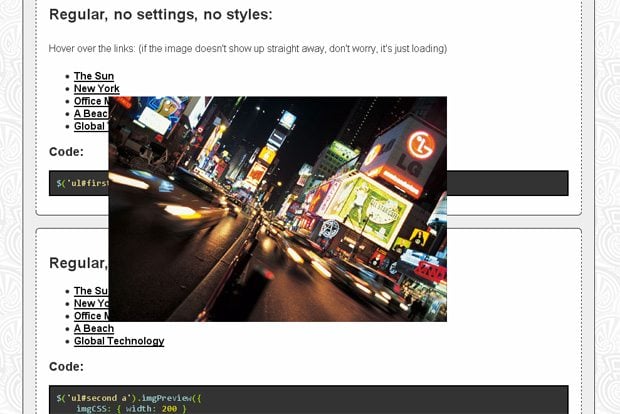Select the Office link in second list
This screenshot has height=414, width=620.
click(x=90, y=316)
